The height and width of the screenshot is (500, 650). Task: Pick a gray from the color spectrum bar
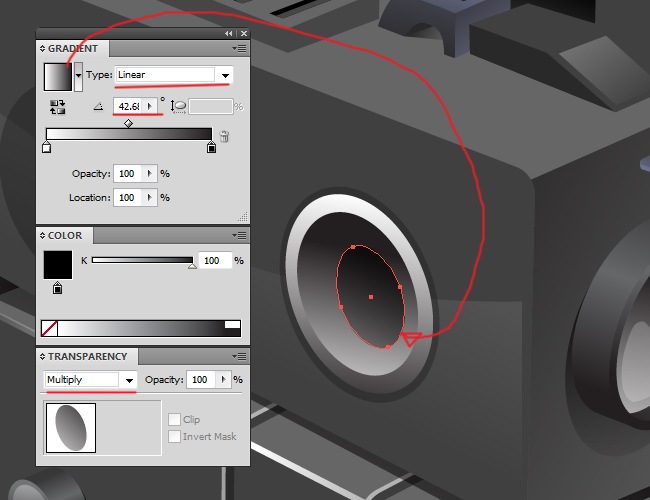141,328
